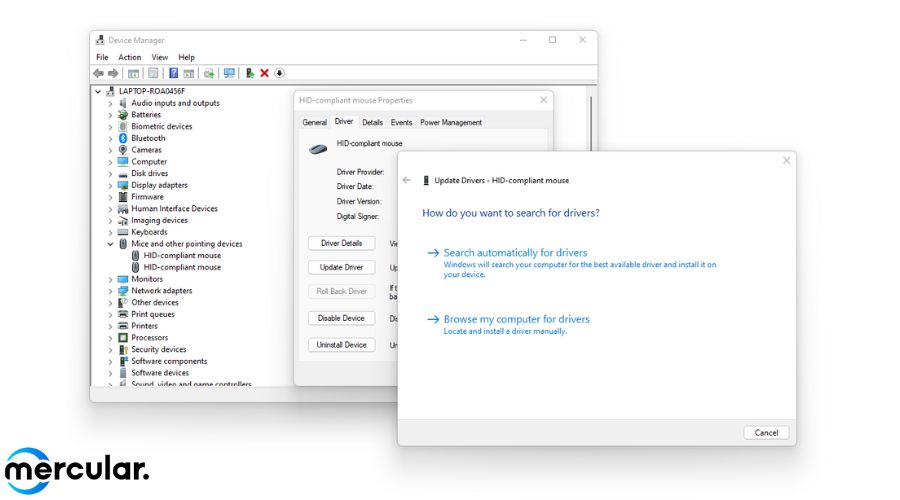Click the Network adapters category icon
The height and width of the screenshot is (500, 900).
pos(123,291)
